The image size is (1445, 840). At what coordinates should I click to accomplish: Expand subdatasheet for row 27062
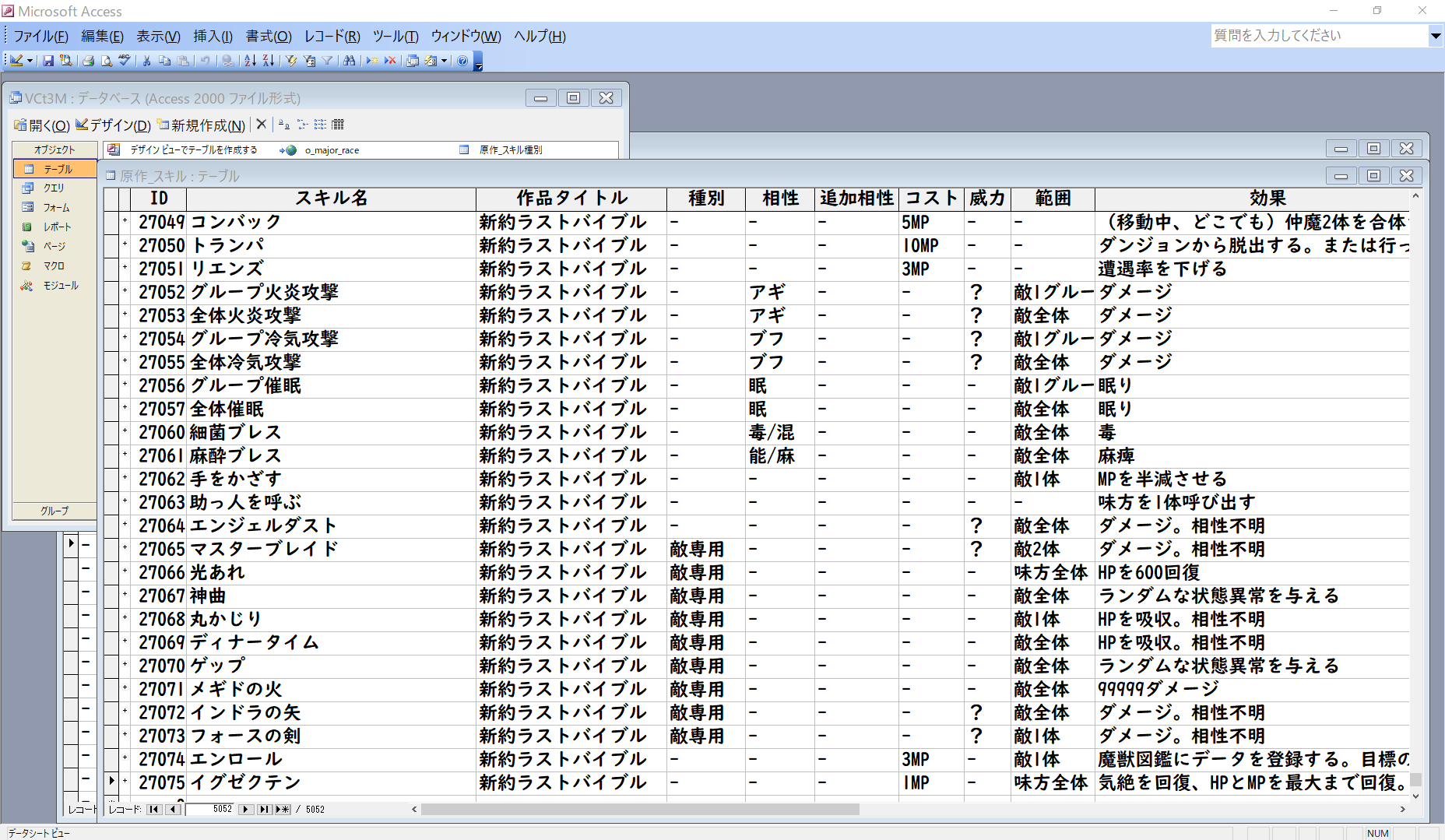(125, 479)
